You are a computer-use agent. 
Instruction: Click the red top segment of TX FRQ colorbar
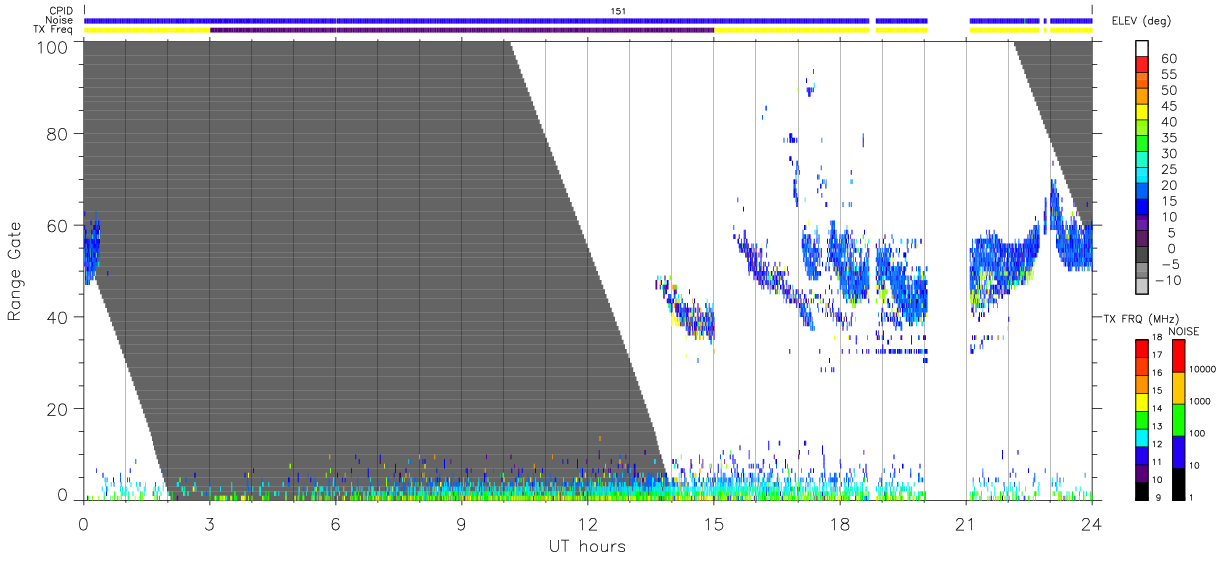1142,347
